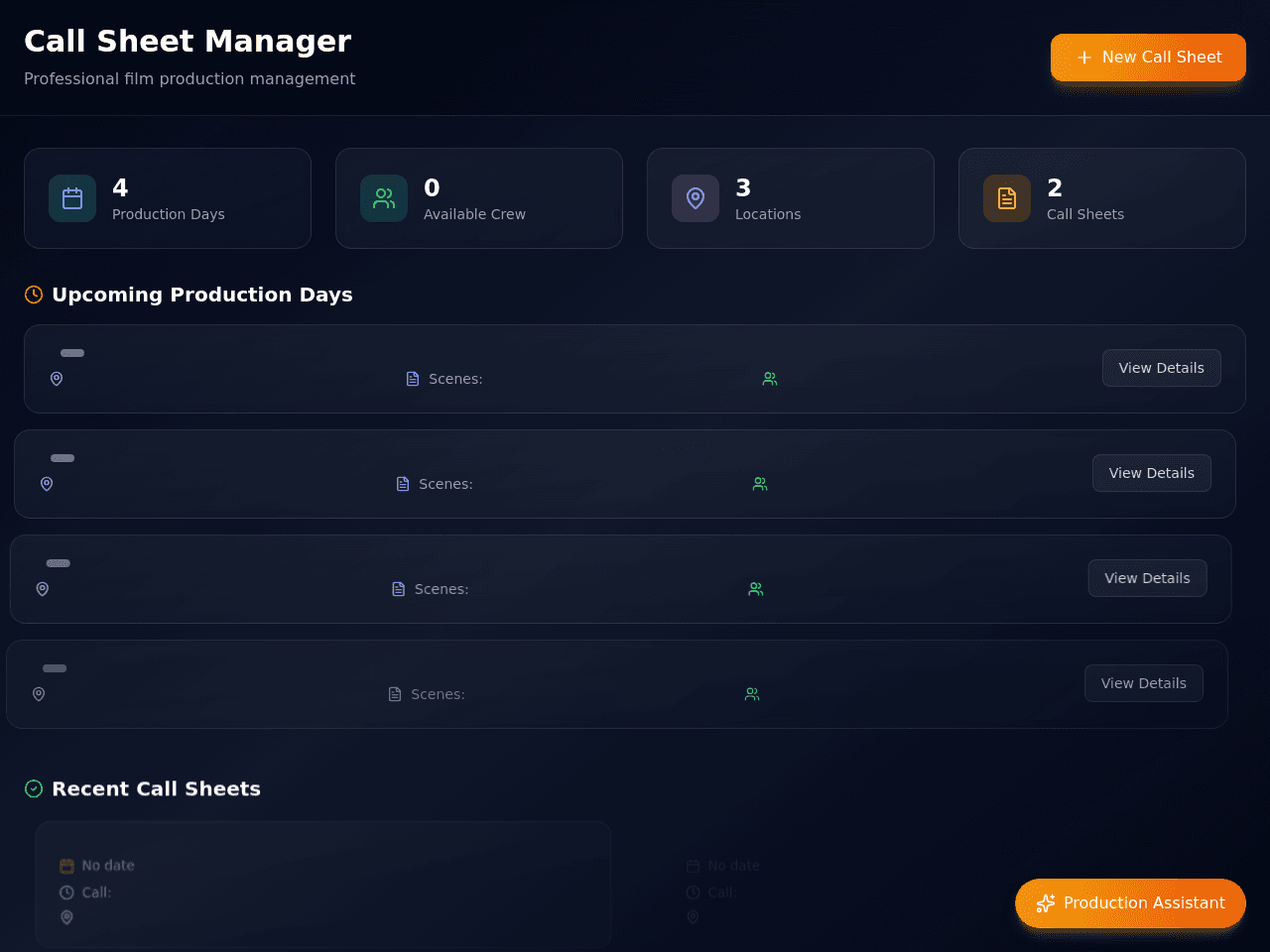The width and height of the screenshot is (1270, 952).
Task: Click the status pill in fourth production day row
Action: 55,668
